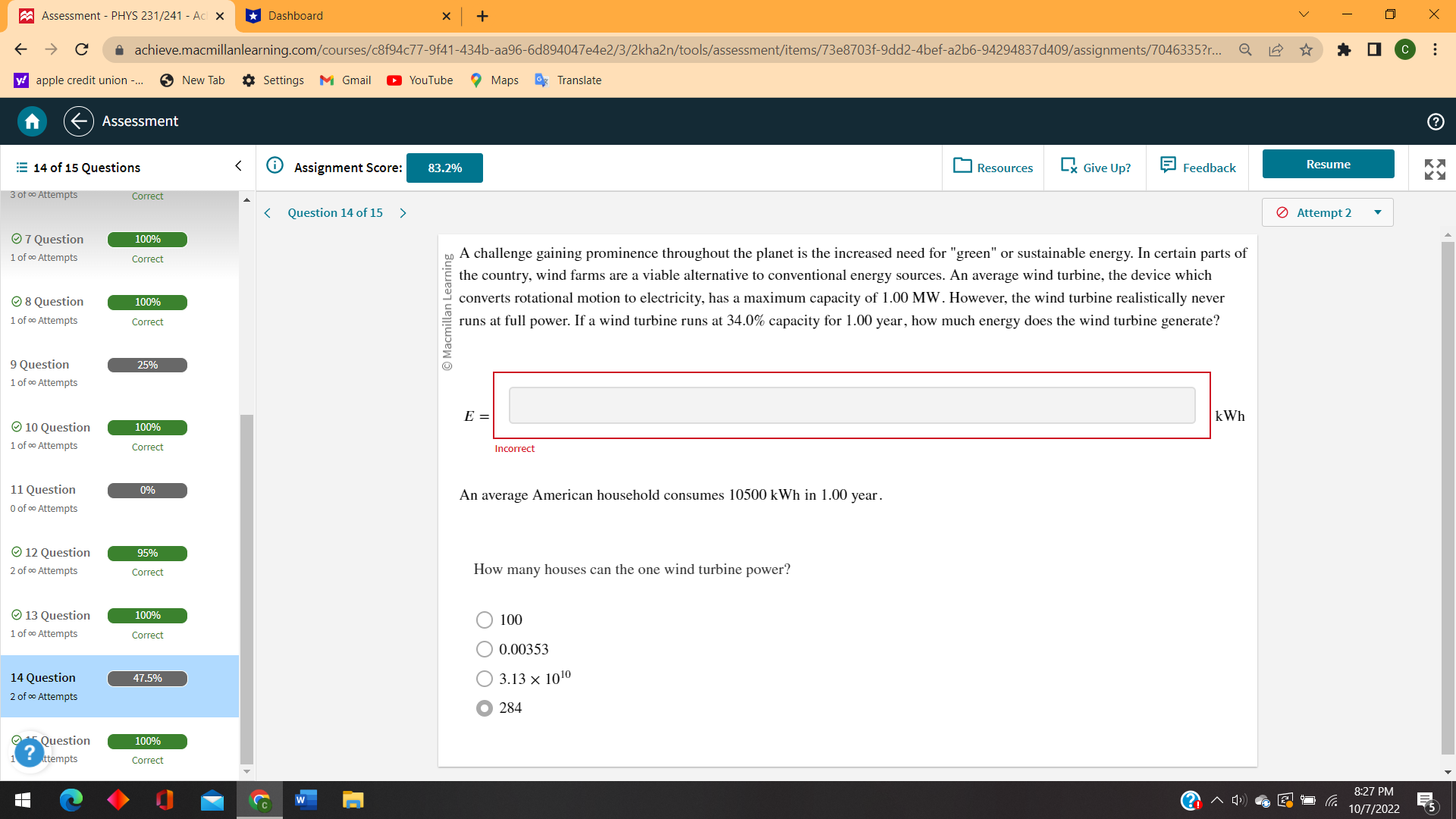Click the Resume button

tap(1328, 164)
